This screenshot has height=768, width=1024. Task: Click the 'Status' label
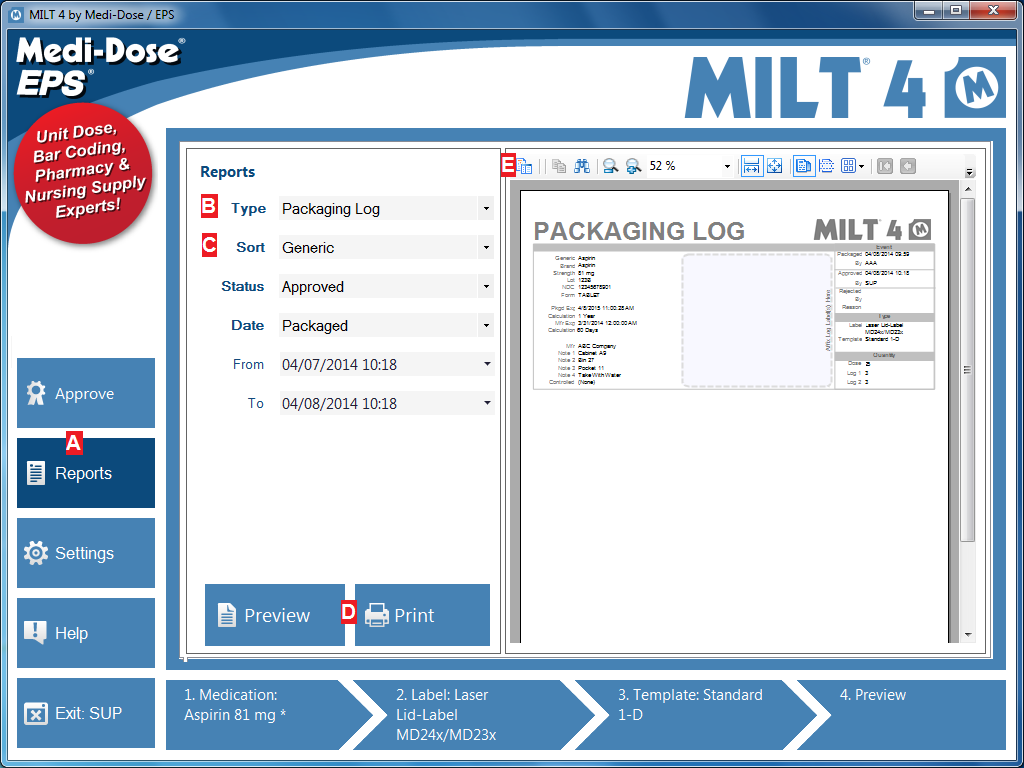coord(242,286)
